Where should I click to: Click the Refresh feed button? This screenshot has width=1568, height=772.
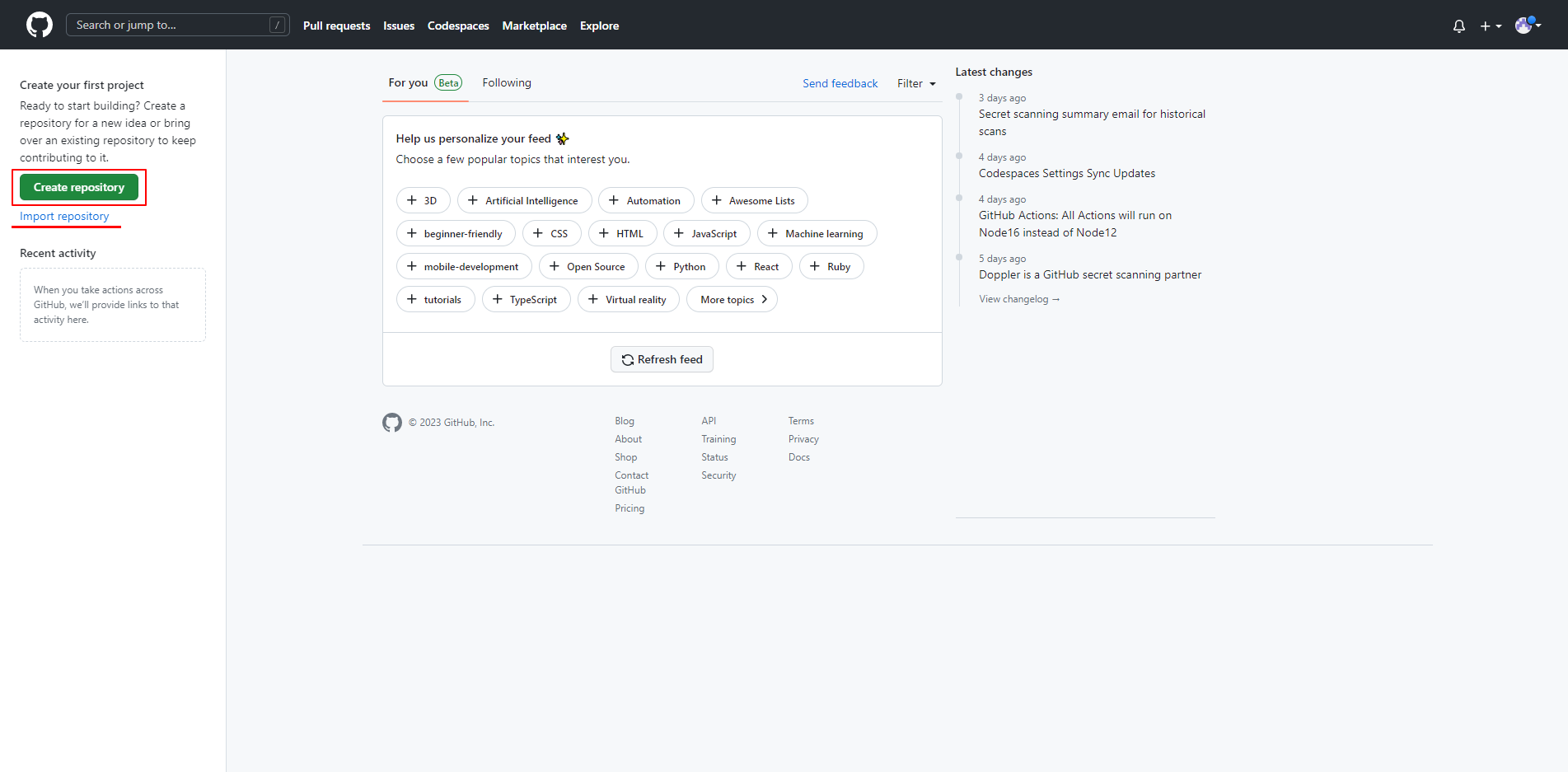point(662,359)
